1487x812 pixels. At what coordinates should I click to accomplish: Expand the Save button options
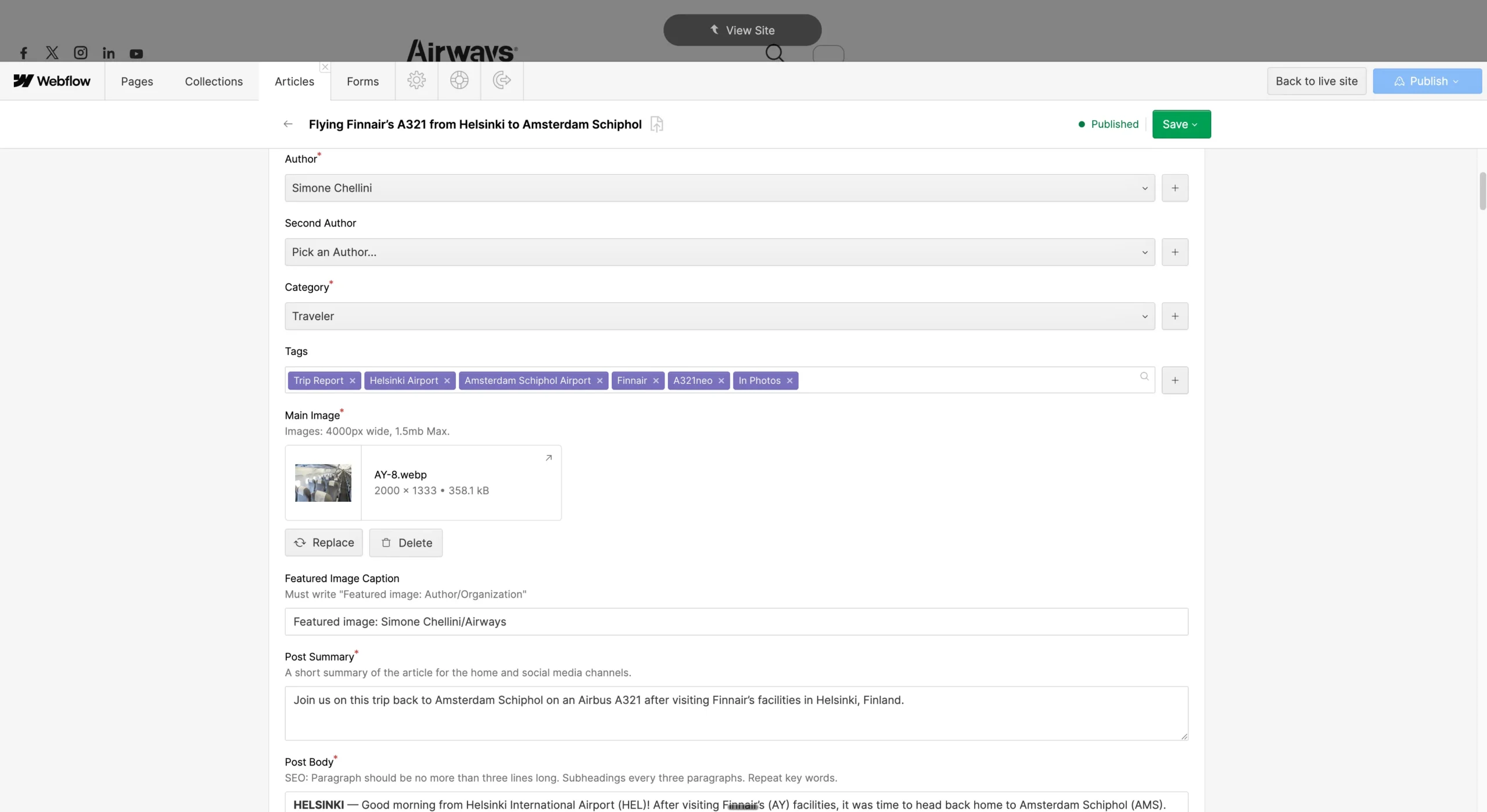pyautogui.click(x=1195, y=124)
